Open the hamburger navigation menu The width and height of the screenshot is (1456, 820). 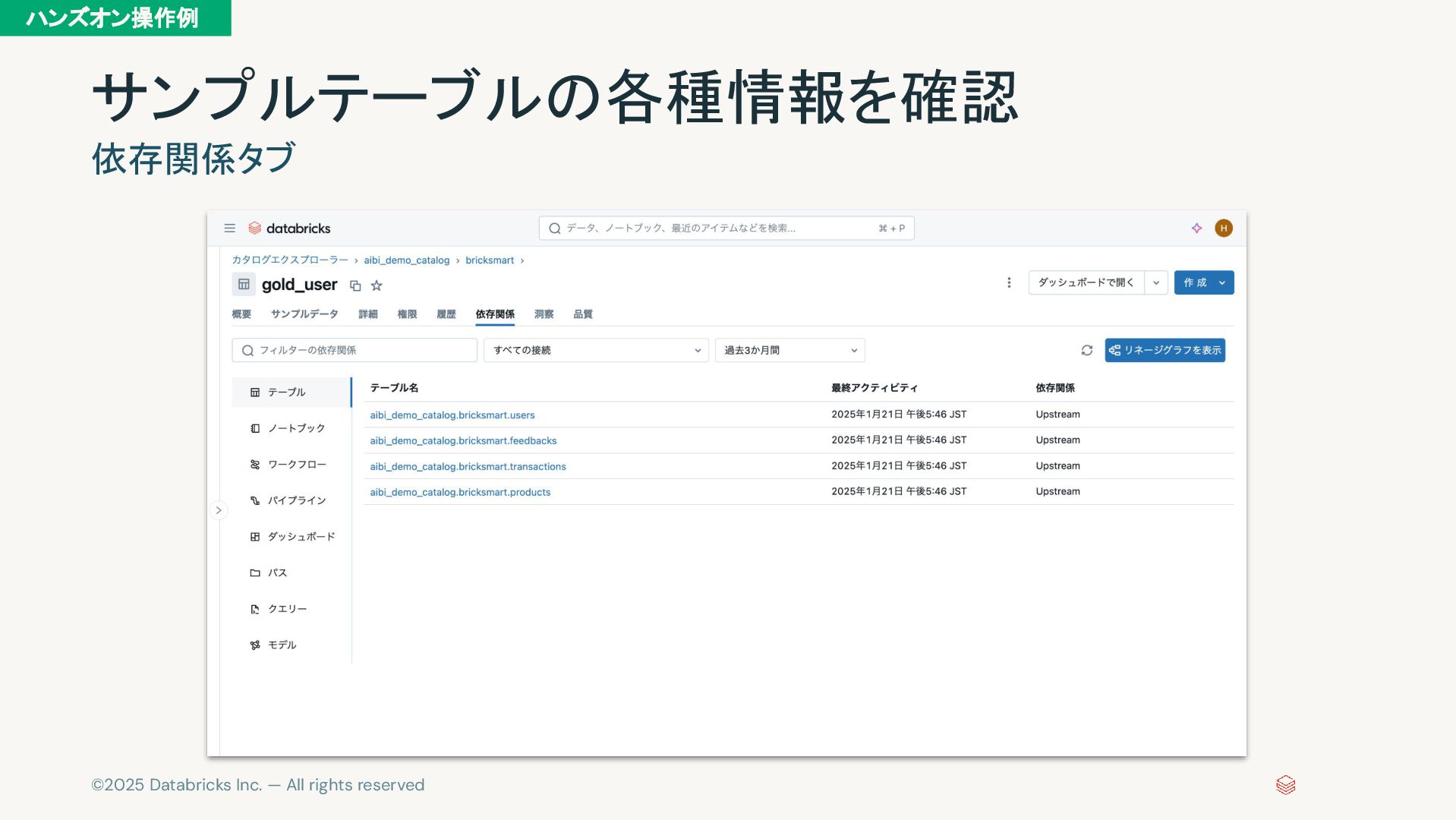click(x=229, y=229)
